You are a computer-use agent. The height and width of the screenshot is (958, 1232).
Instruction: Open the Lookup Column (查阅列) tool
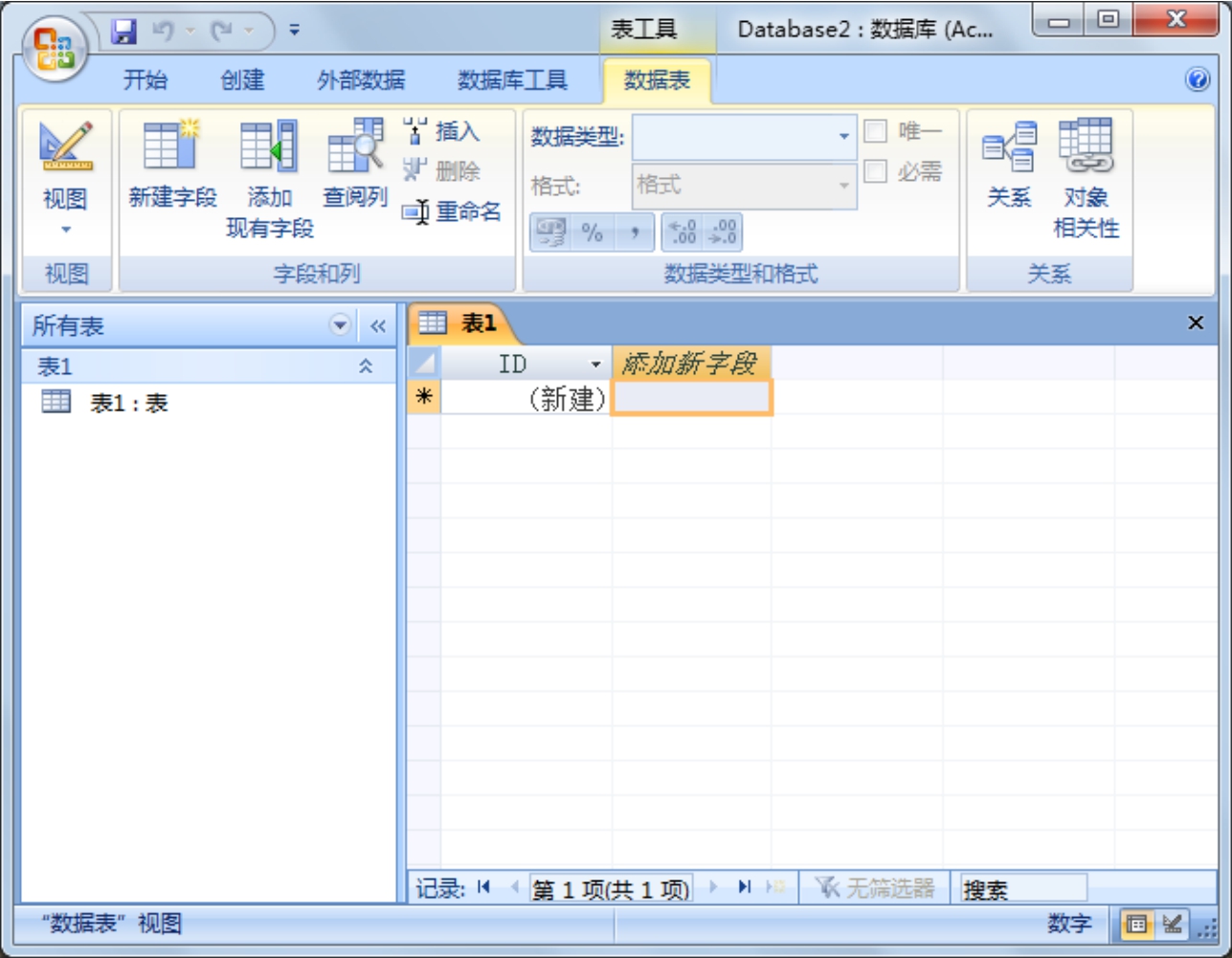(355, 148)
